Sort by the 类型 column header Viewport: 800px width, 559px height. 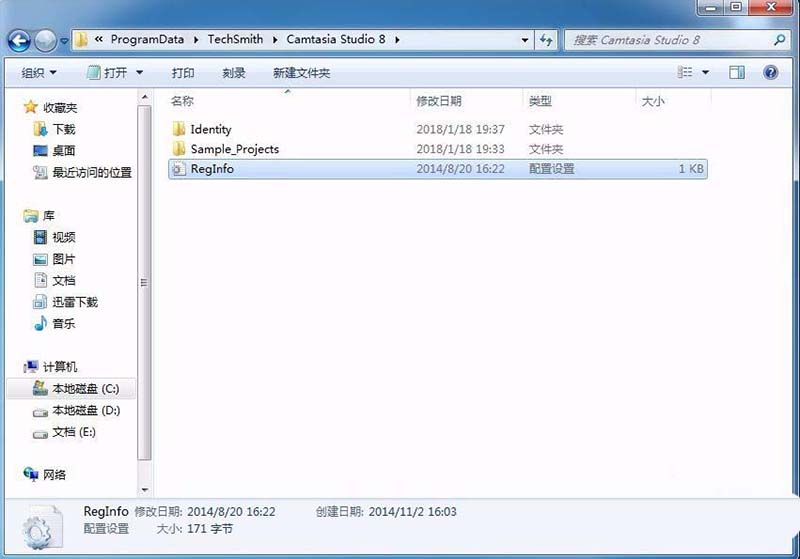pyautogui.click(x=540, y=101)
